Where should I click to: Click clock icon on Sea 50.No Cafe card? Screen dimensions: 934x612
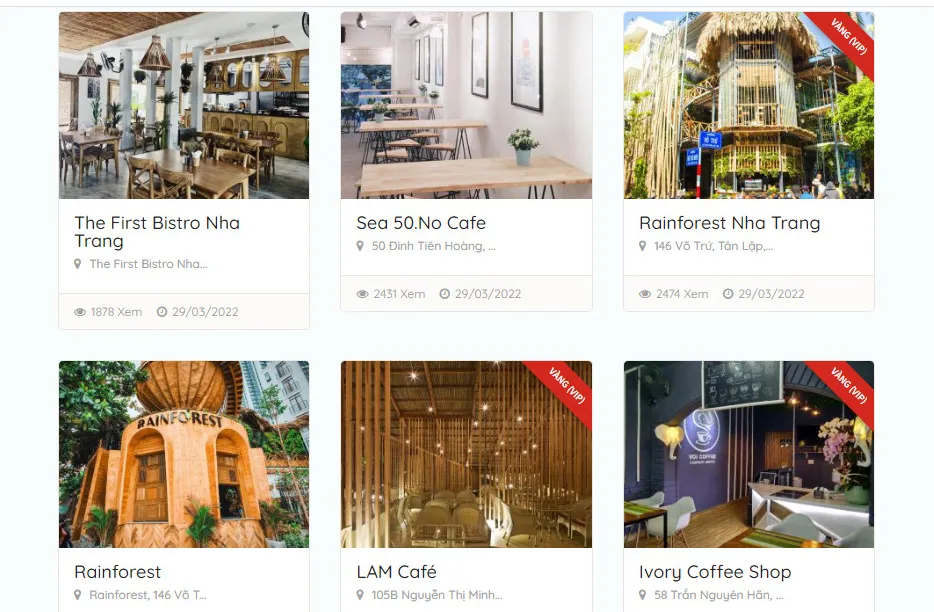pos(444,294)
